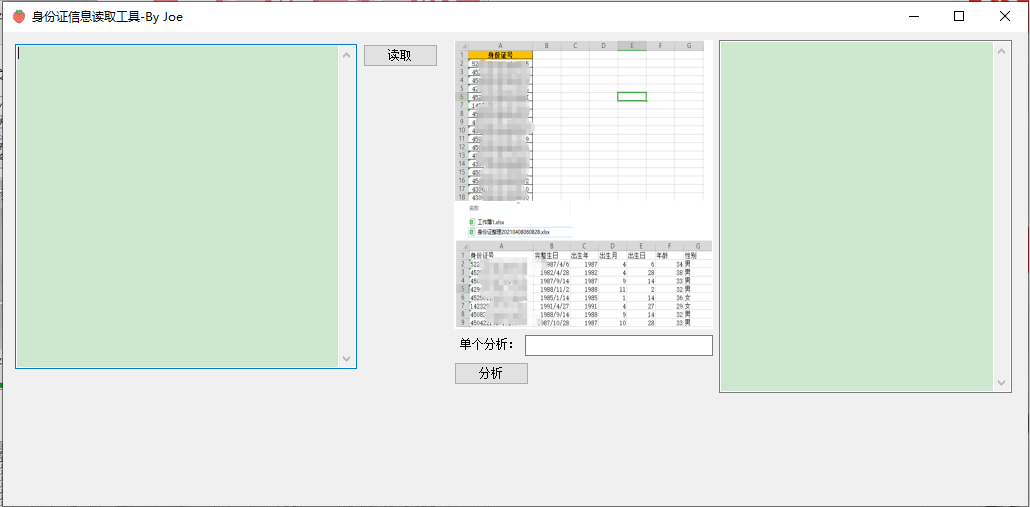1030x507 pixels.
Task: Maximize the window
Action: click(959, 16)
